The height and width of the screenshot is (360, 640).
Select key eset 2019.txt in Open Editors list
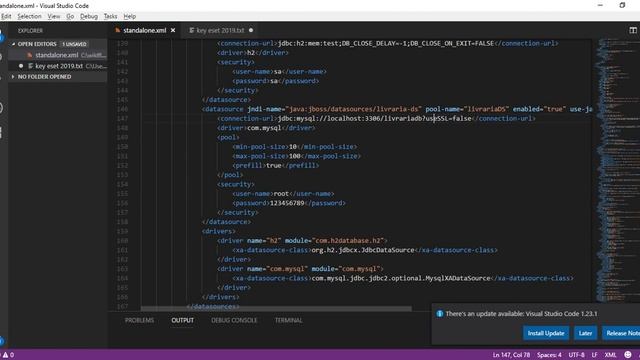click(x=58, y=66)
